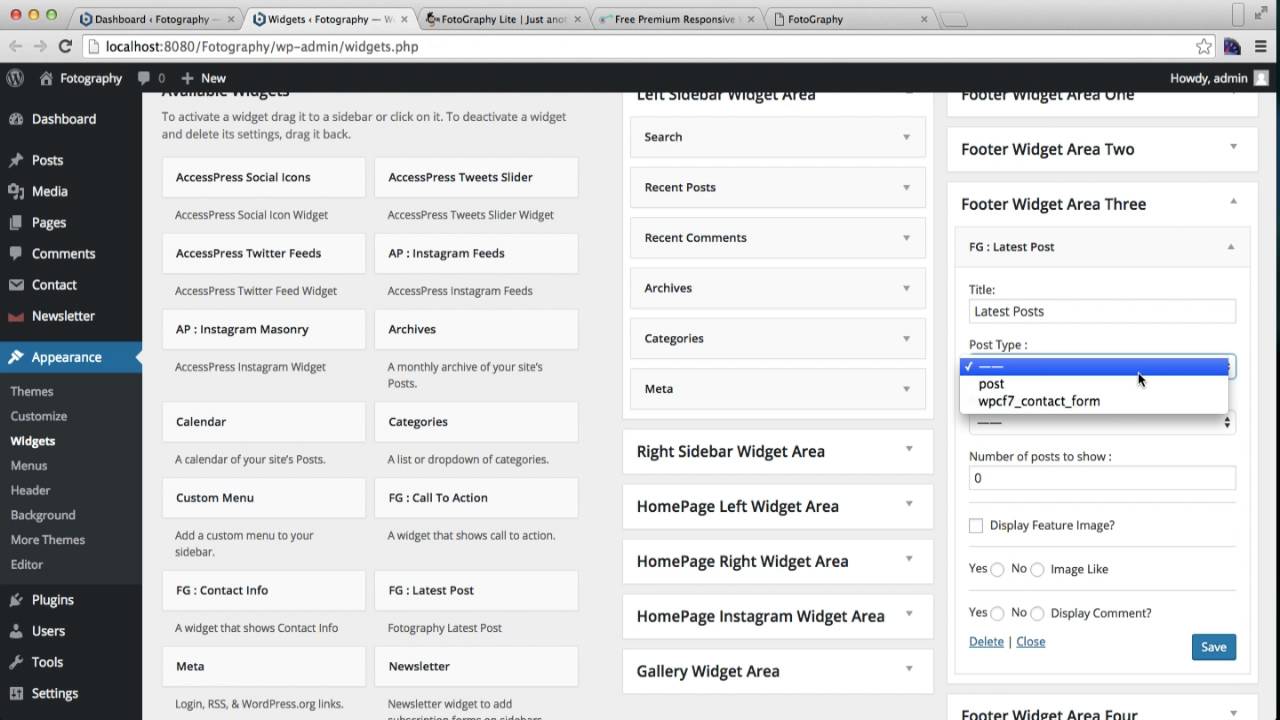Screen dimensions: 1280x720
Task: Reload the page with refresh button
Action: [65, 46]
